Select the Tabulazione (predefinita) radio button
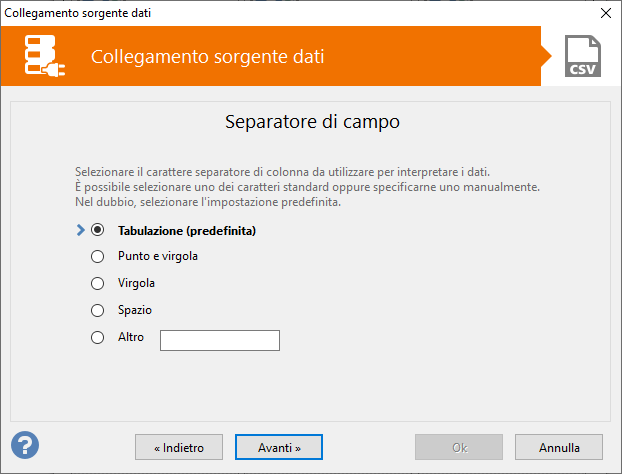The height and width of the screenshot is (474, 622). point(98,230)
